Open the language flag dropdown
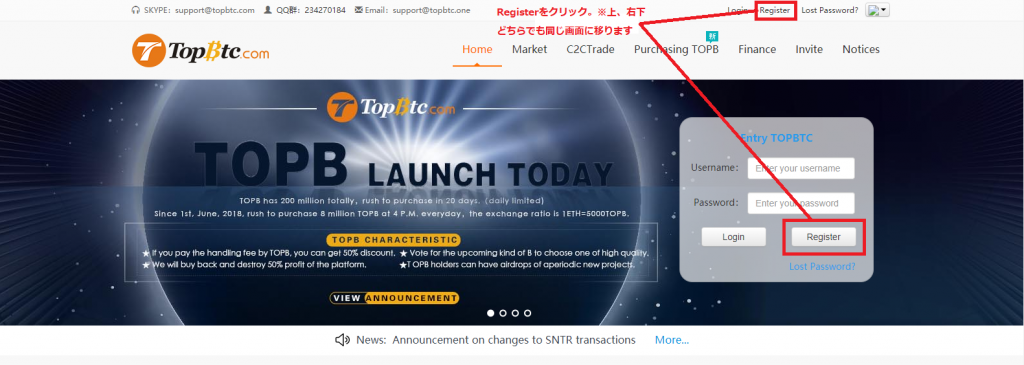 [x=877, y=10]
